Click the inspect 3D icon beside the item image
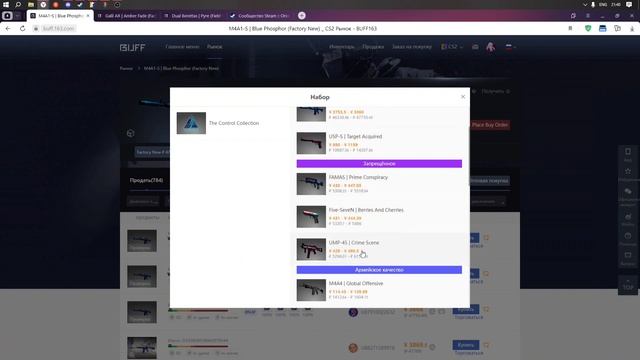The image size is (640, 360). (x=131, y=133)
